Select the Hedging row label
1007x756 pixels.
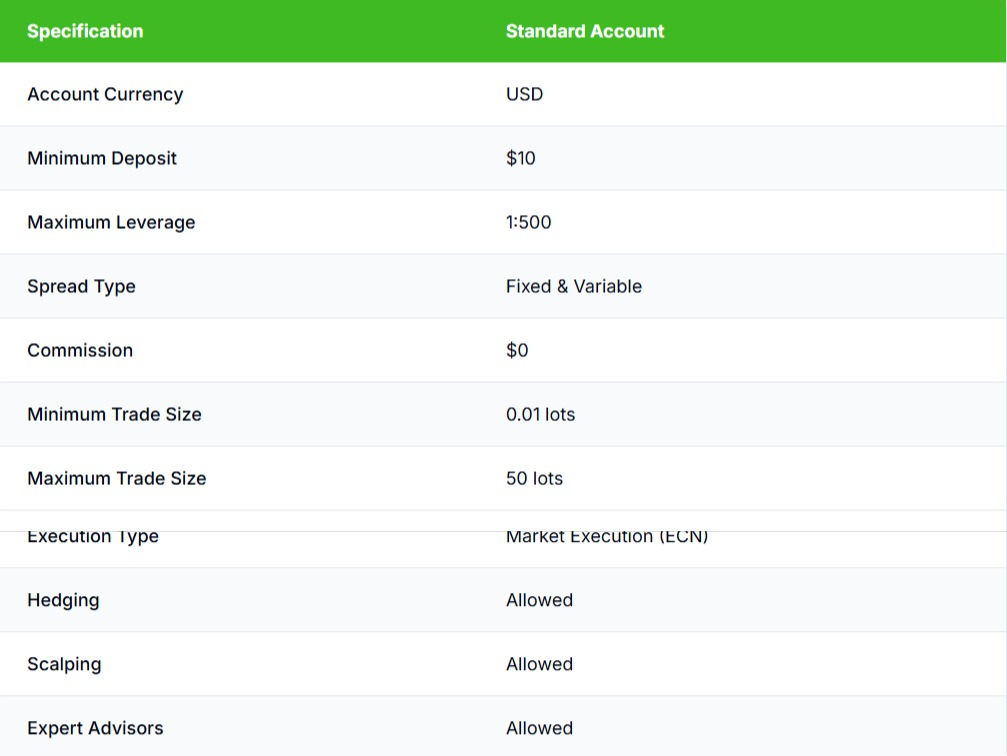pyautogui.click(x=63, y=600)
